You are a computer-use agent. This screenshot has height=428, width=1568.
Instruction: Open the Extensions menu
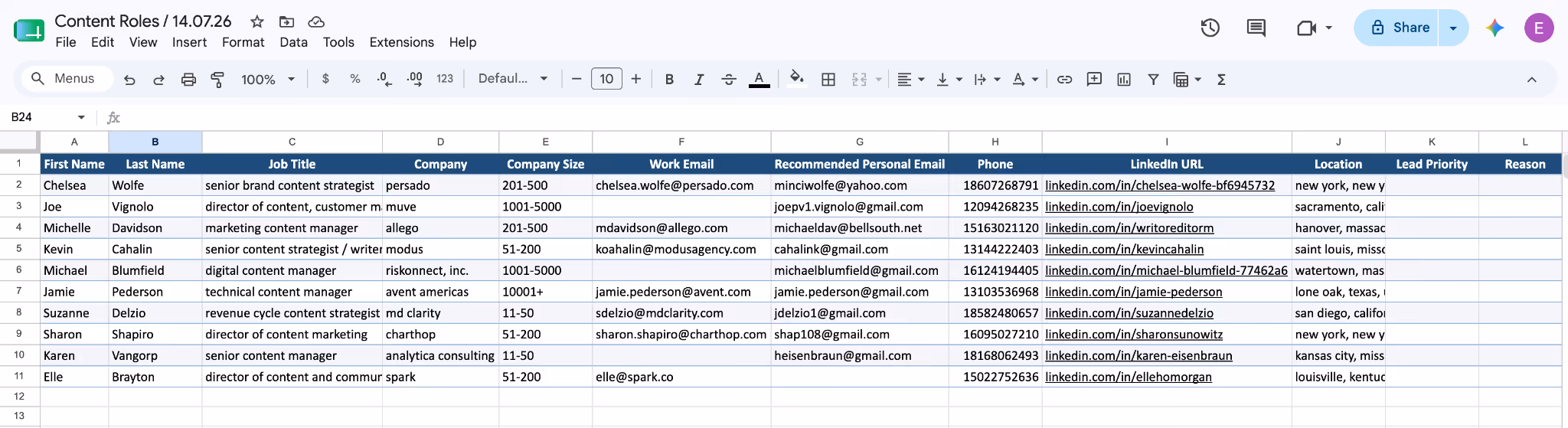click(x=401, y=42)
